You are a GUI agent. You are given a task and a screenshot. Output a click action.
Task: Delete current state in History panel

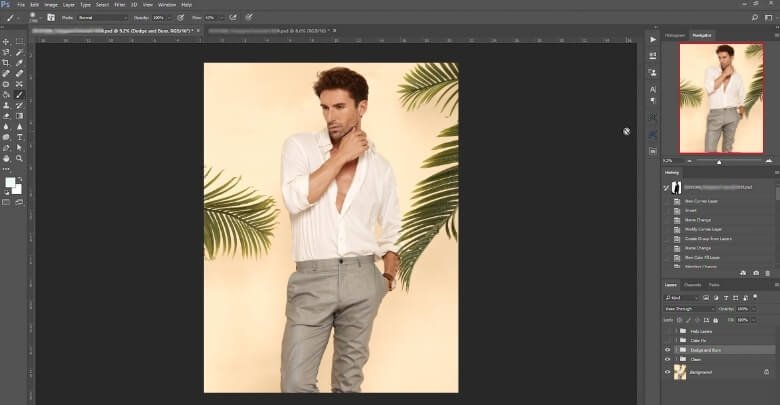click(768, 273)
